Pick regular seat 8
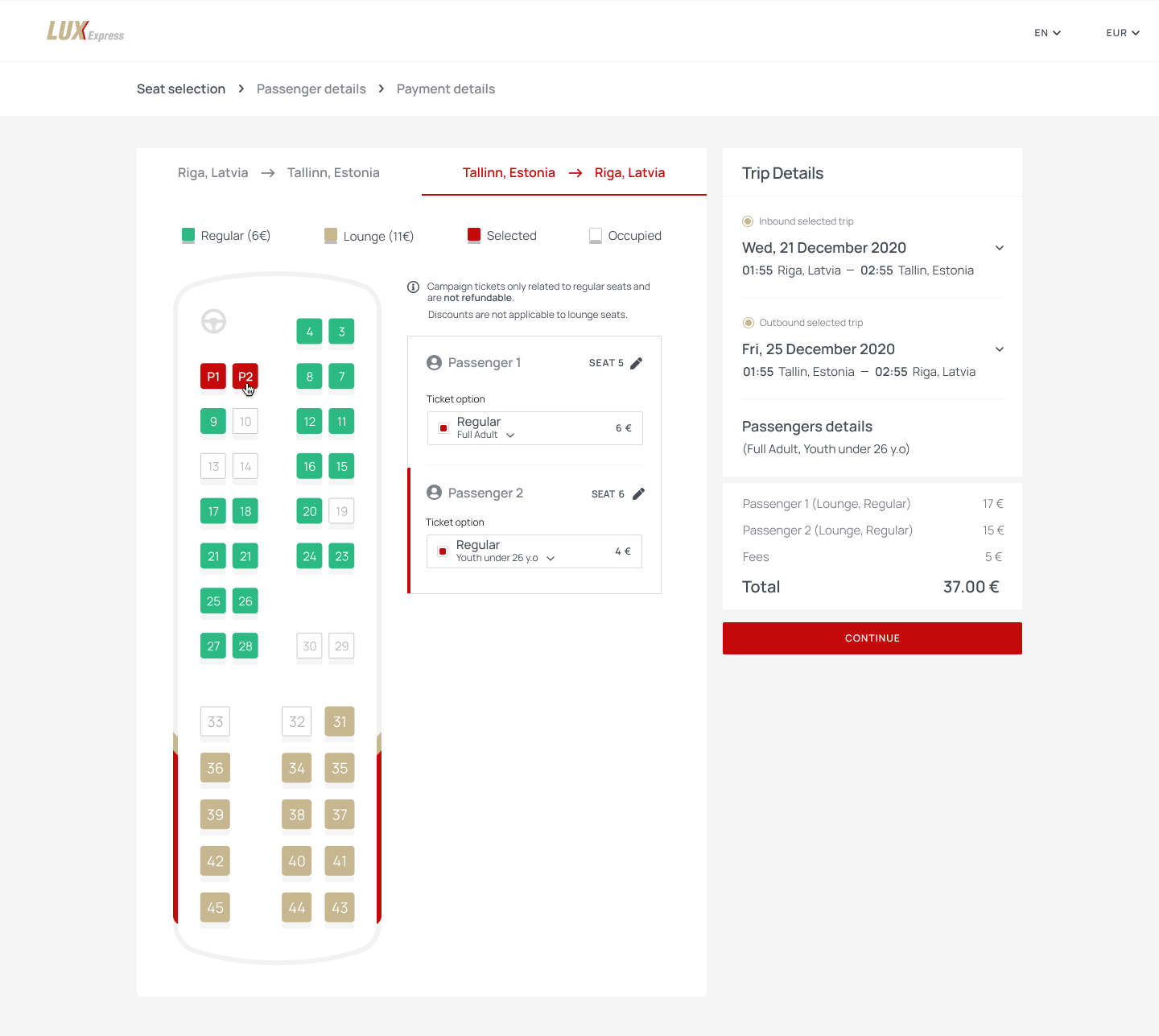The width and height of the screenshot is (1159, 1036). (x=310, y=377)
